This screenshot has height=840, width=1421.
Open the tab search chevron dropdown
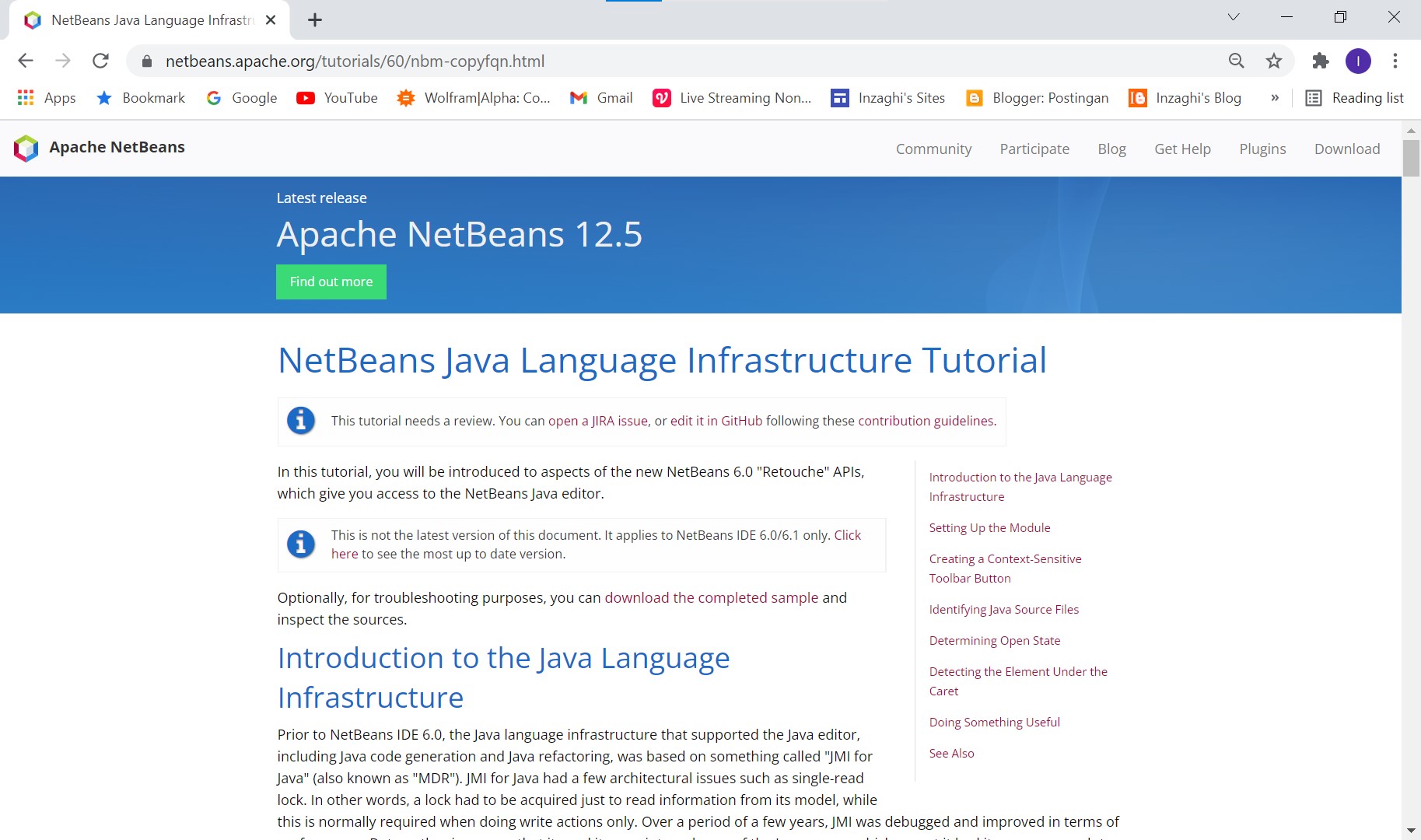[1233, 16]
